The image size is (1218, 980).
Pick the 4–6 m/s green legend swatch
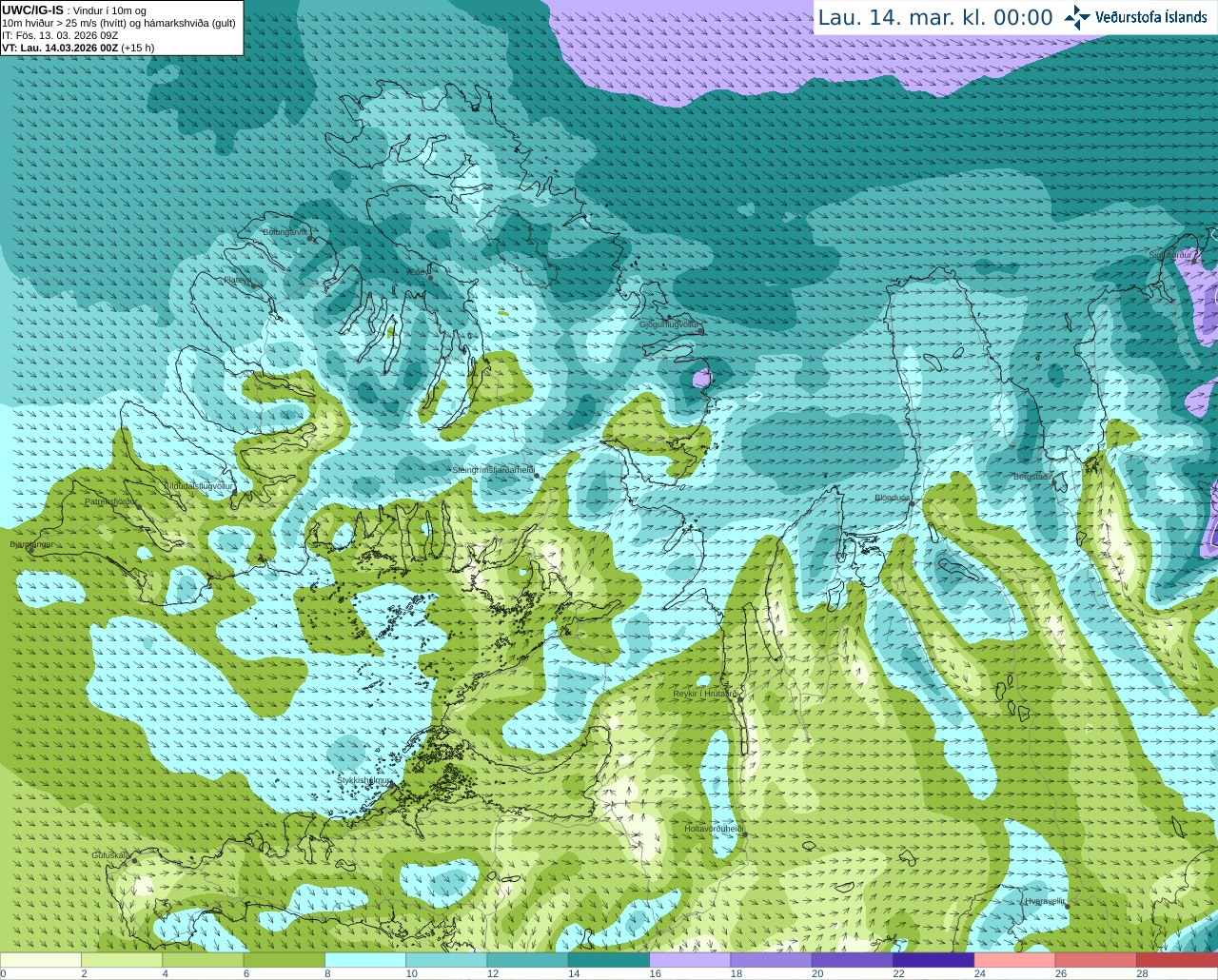click(x=203, y=959)
